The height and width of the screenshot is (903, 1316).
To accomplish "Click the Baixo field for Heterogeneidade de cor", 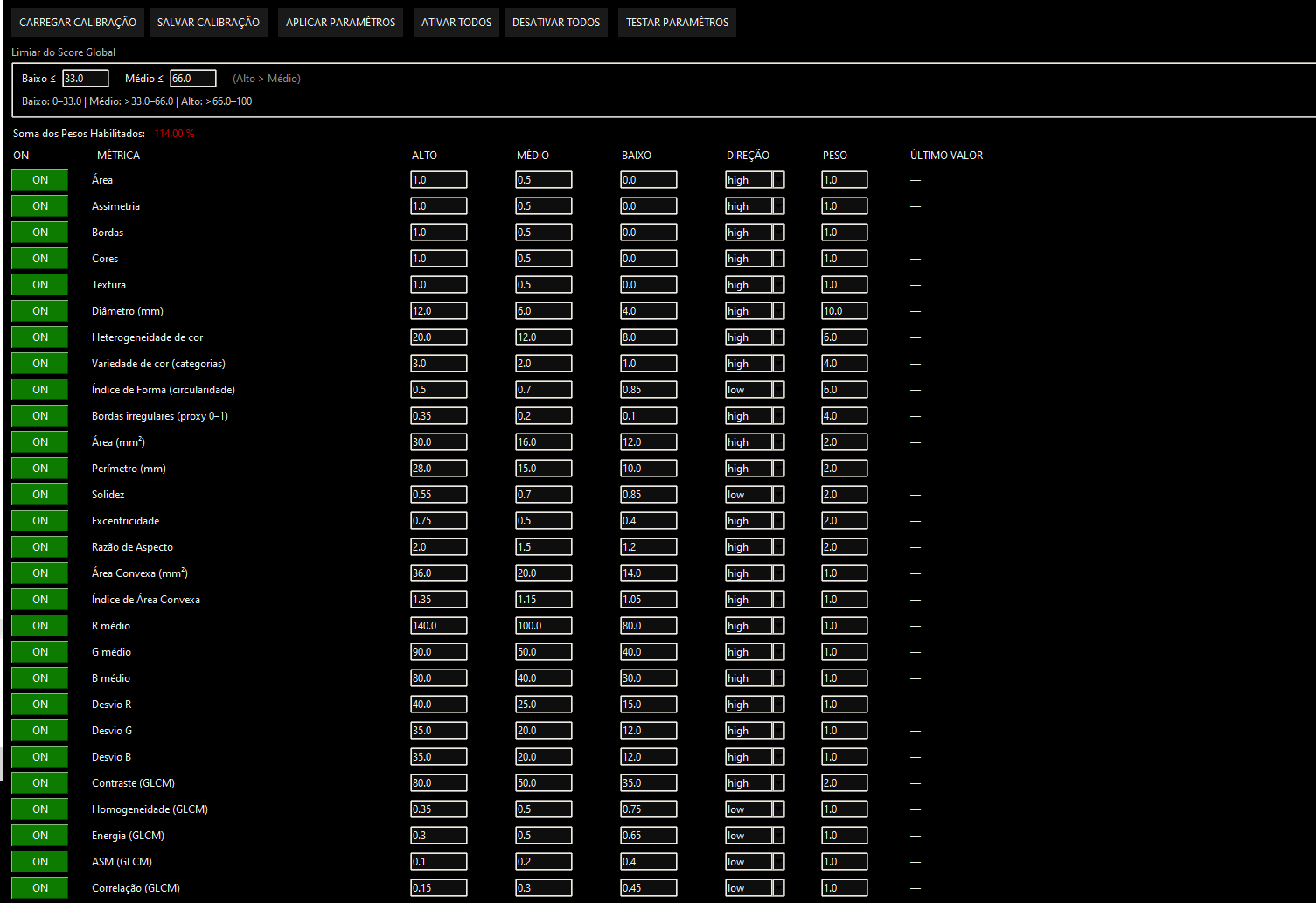I will [648, 337].
